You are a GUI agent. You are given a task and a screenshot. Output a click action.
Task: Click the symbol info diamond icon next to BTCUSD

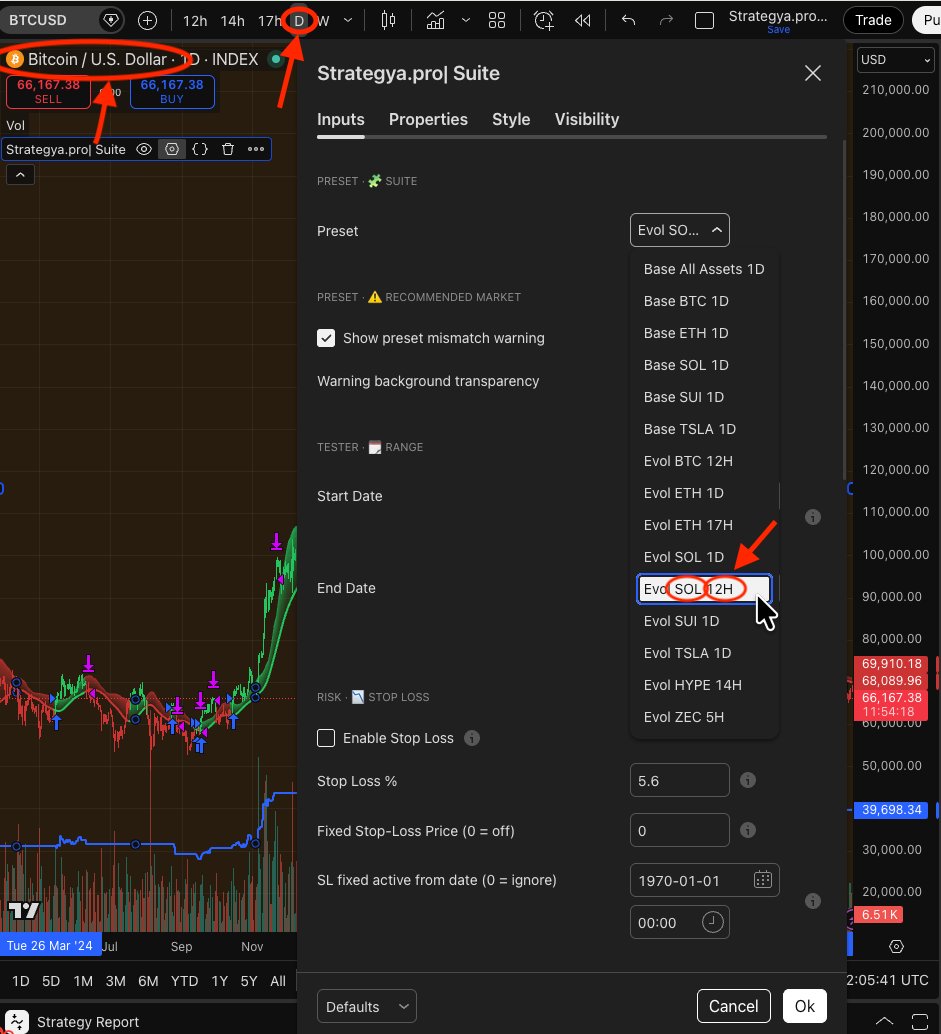click(x=110, y=20)
